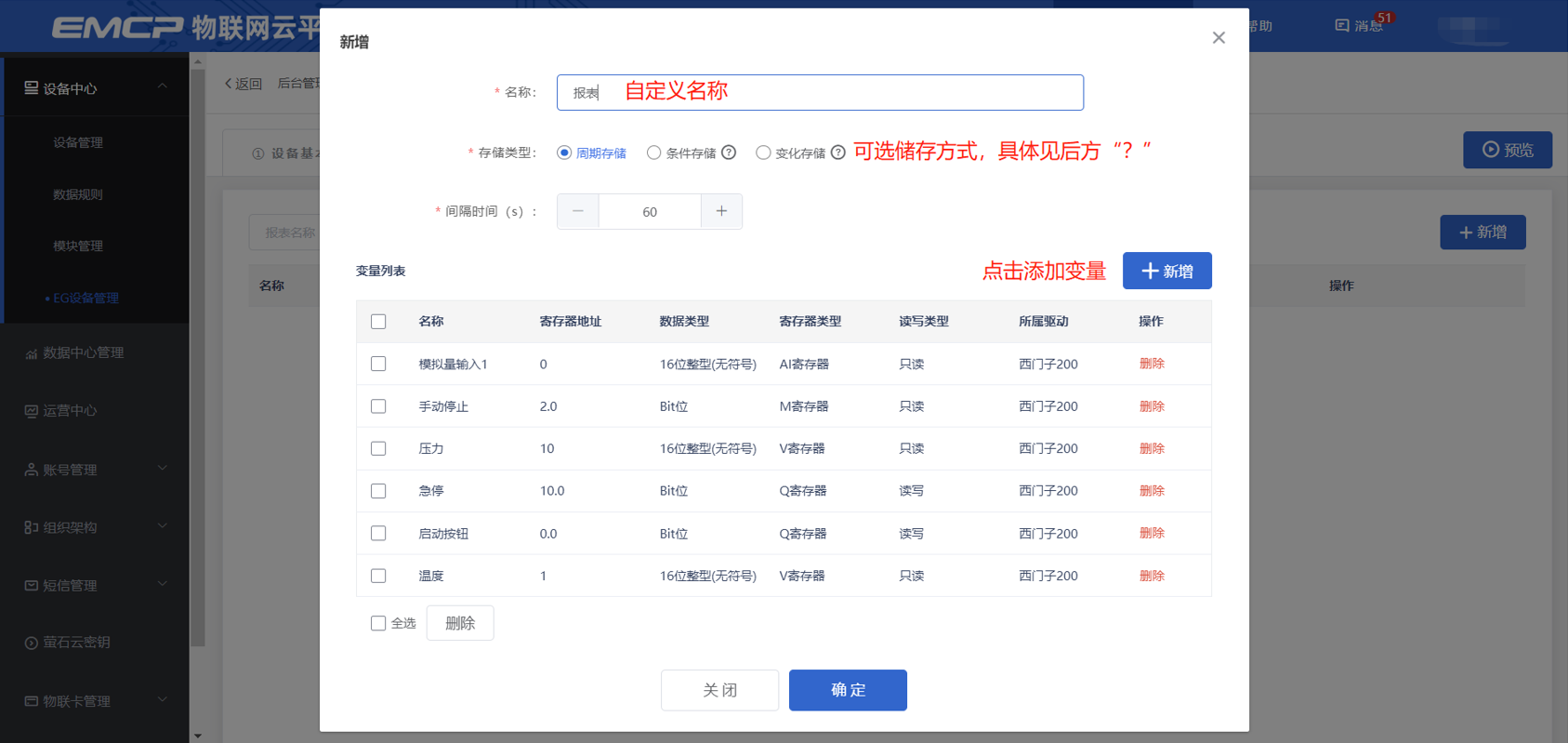Click the 数据中心管理 chart icon
This screenshot has width=1568, height=743.
coord(32,353)
